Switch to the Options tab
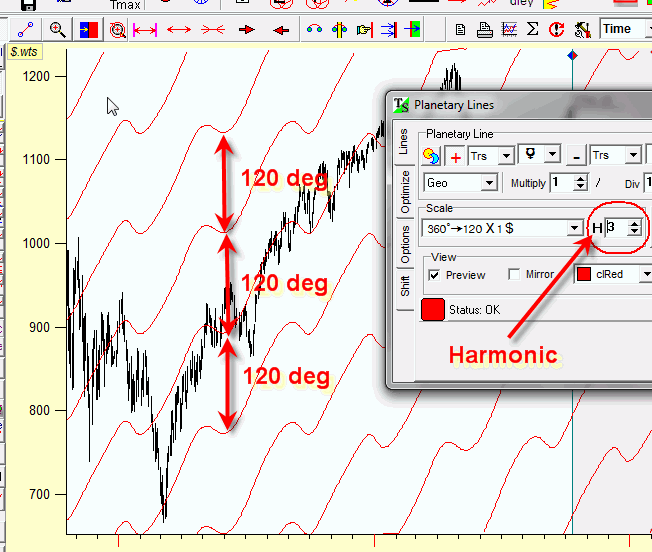The width and height of the screenshot is (652, 552). coord(405,243)
